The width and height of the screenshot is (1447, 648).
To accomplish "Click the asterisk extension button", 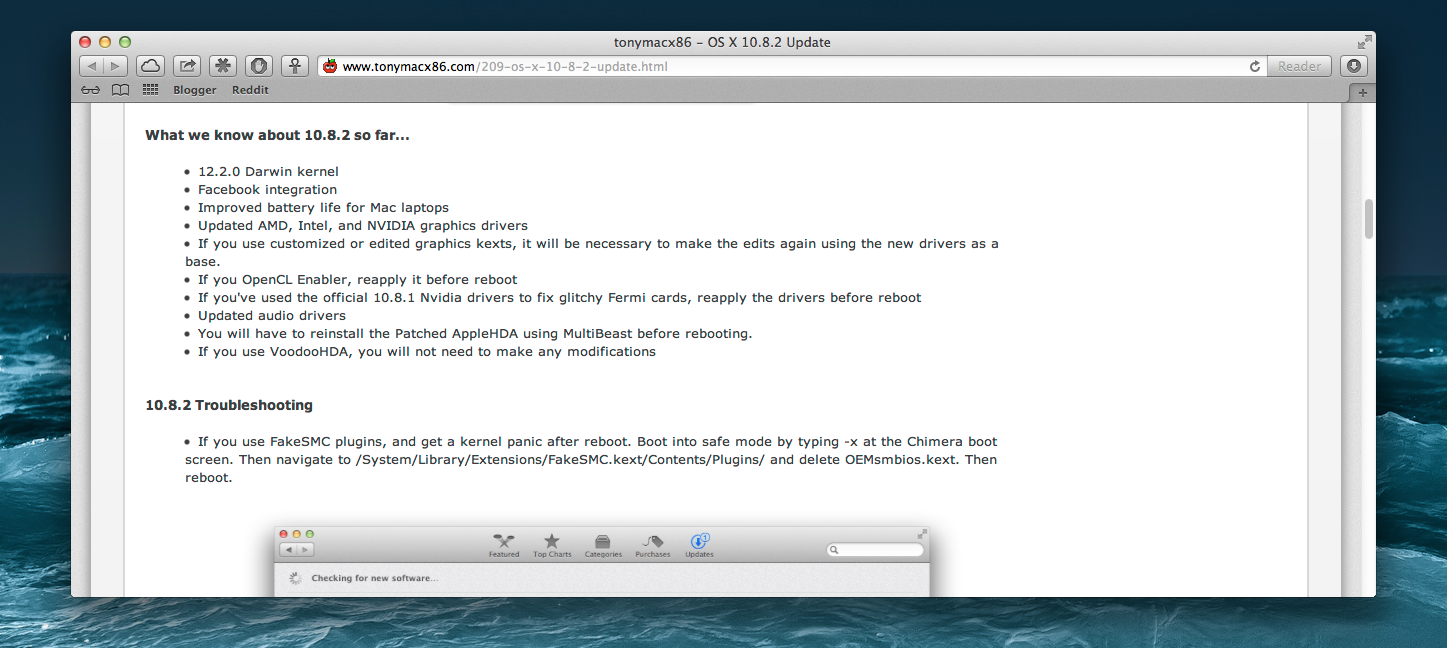I will 222,66.
